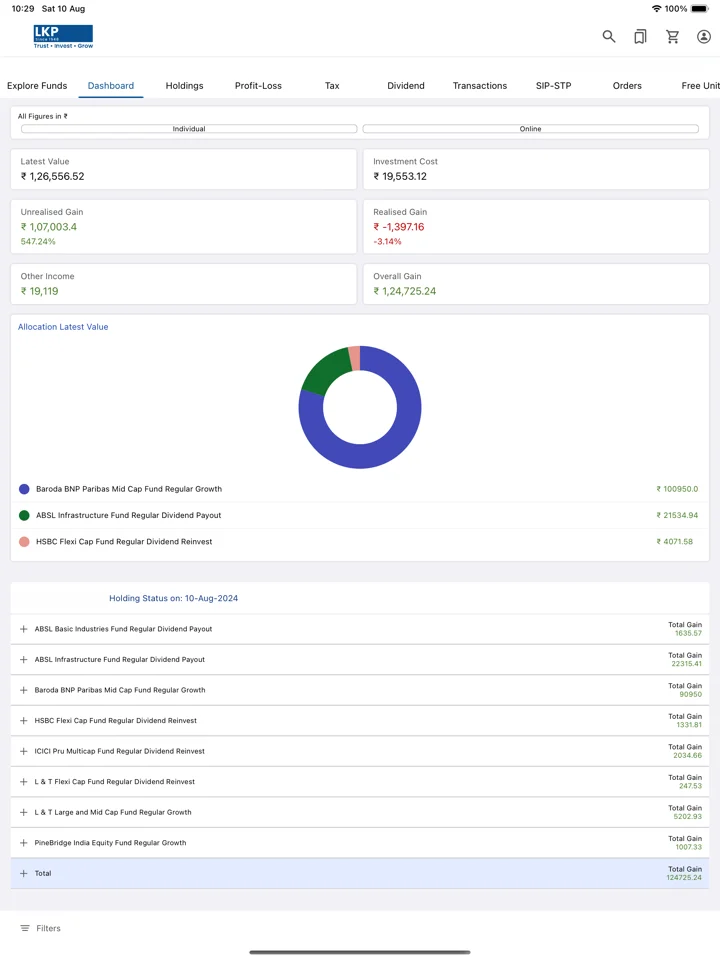Open the SIP-STP tab
The image size is (720, 960).
click(553, 86)
